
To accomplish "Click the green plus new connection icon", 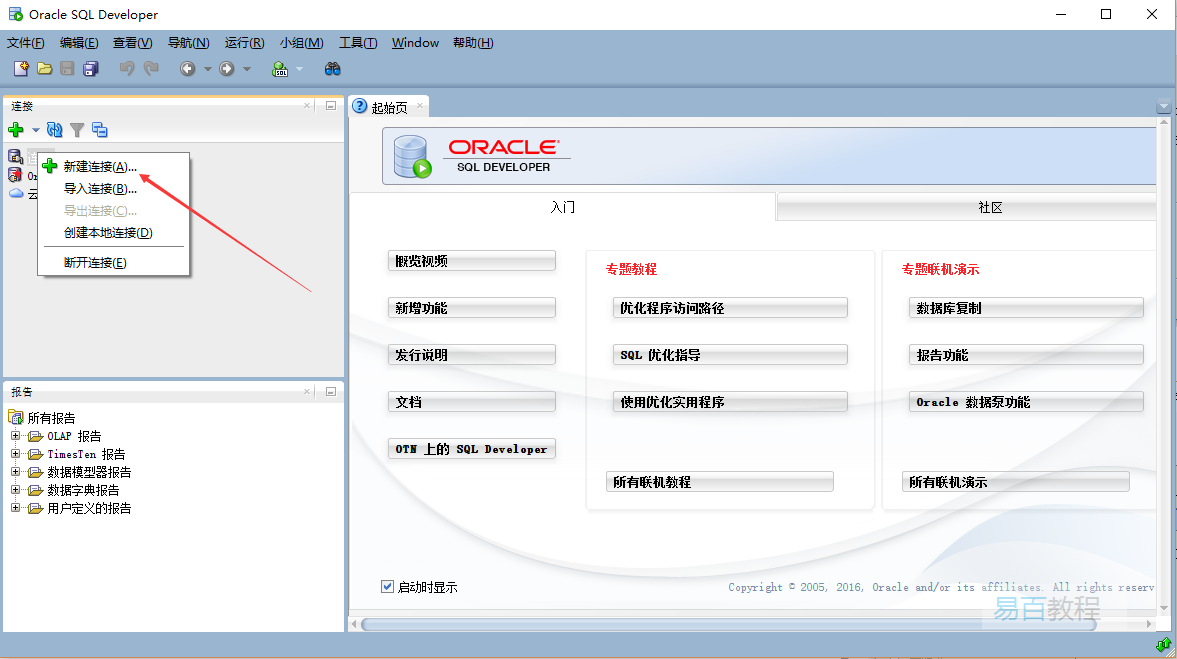I will pyautogui.click(x=16, y=130).
